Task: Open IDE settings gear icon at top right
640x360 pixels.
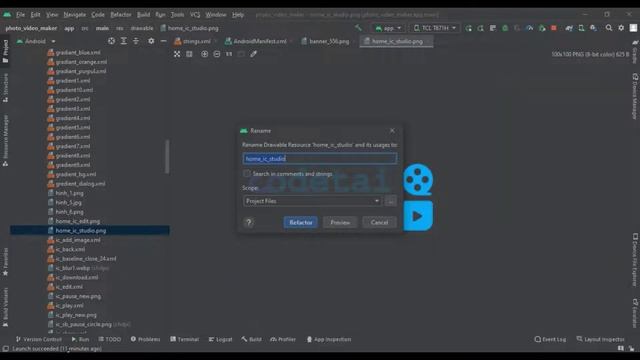Action: [x=621, y=28]
